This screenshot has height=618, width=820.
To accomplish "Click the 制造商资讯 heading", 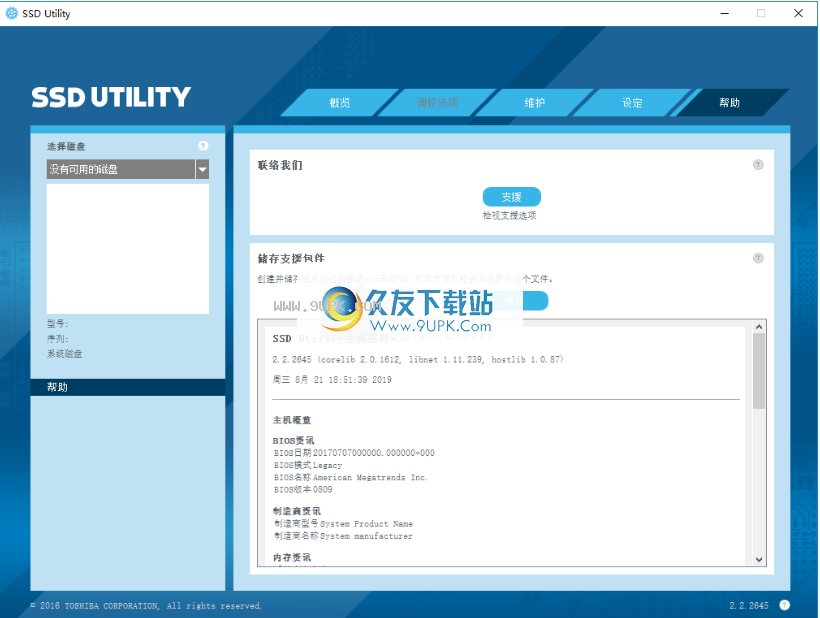I will 297,511.
